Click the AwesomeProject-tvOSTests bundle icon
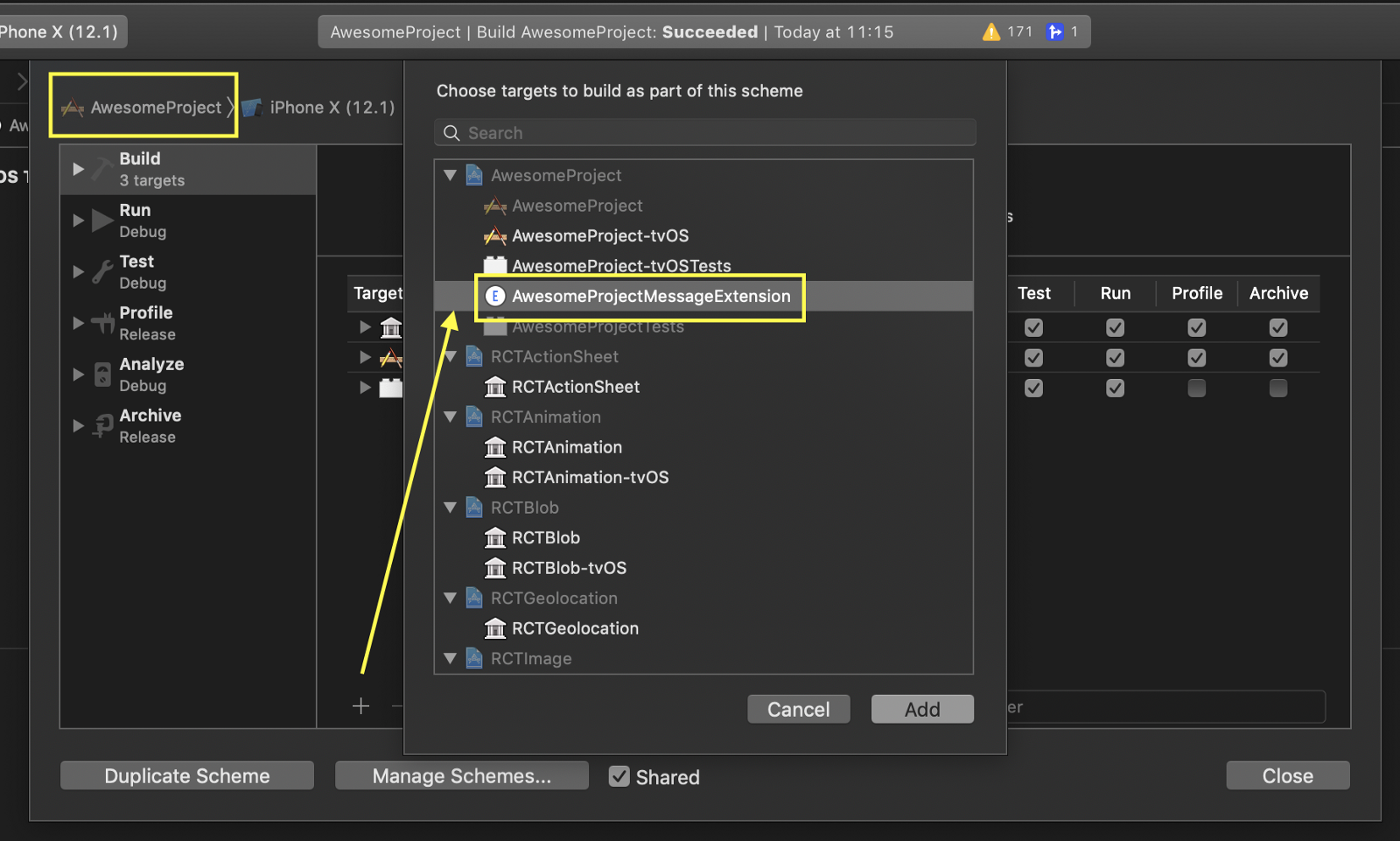The height and width of the screenshot is (841, 1400). [495, 265]
